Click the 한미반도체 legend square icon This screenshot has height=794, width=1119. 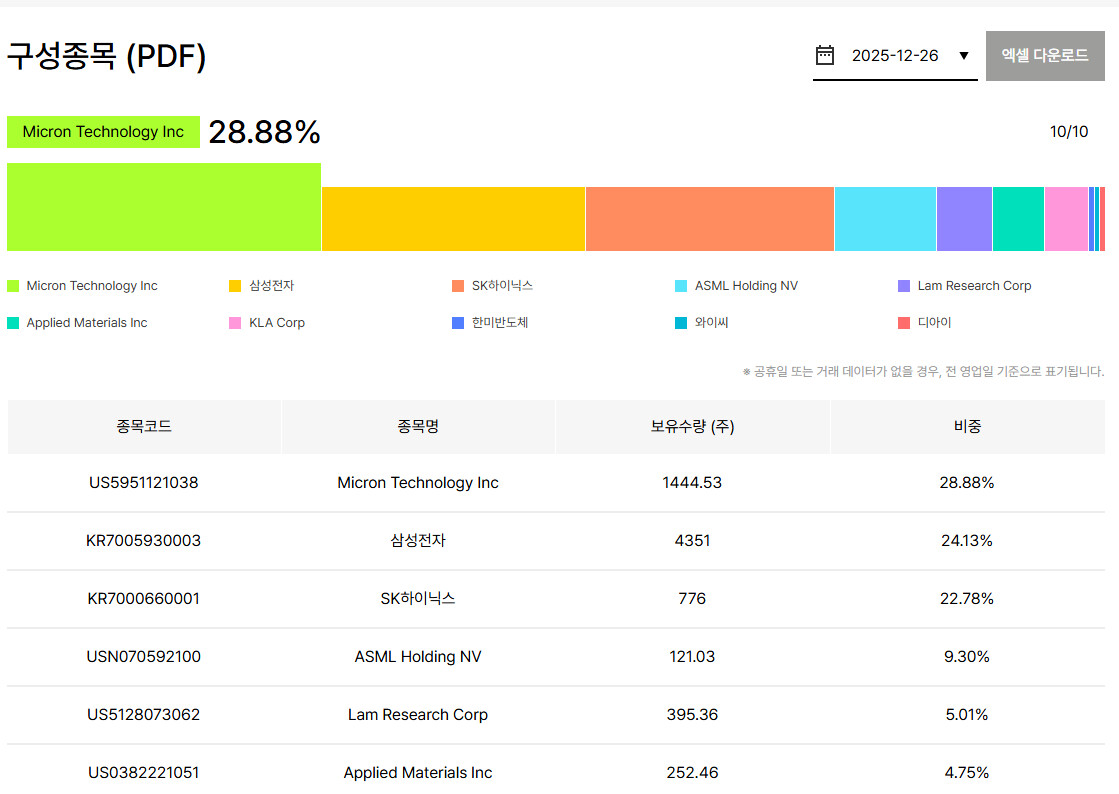pos(458,323)
